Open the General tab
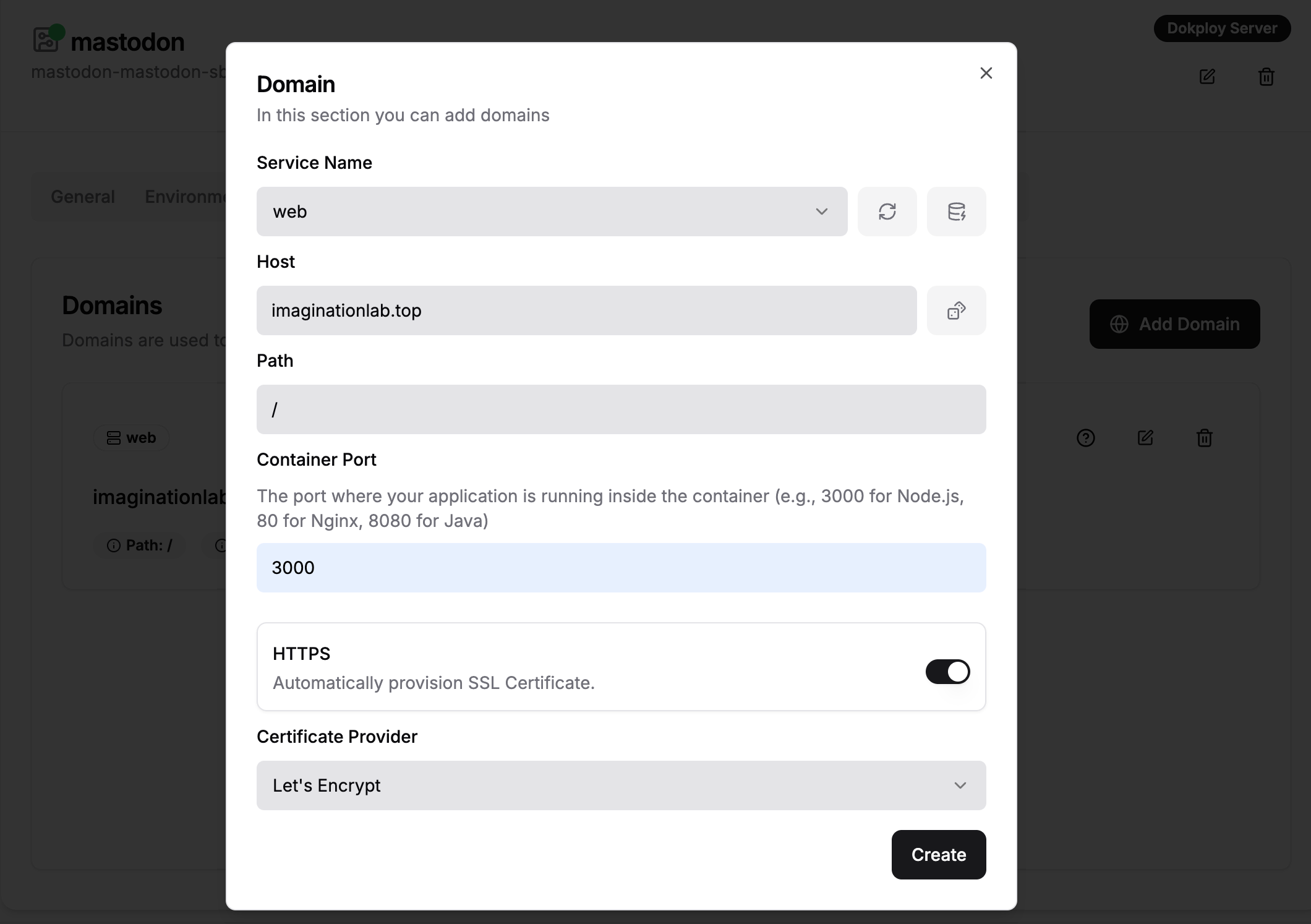The image size is (1311, 924). (x=83, y=197)
